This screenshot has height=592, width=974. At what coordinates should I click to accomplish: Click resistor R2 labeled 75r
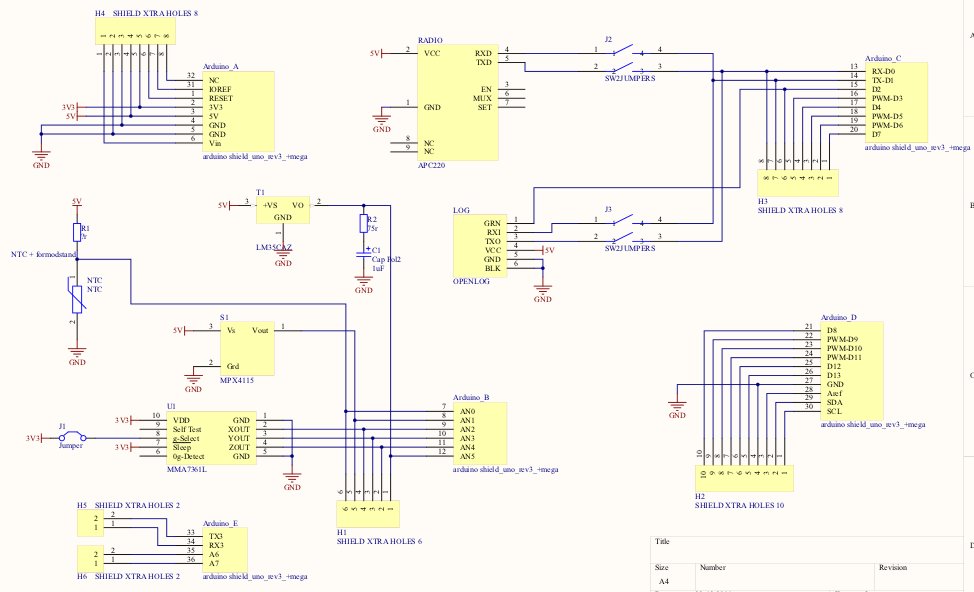[x=364, y=226]
